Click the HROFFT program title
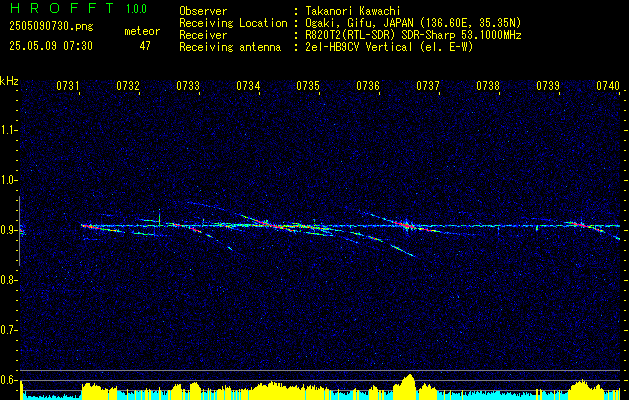Image resolution: width=629 pixels, height=400 pixels. pyautogui.click(x=62, y=8)
